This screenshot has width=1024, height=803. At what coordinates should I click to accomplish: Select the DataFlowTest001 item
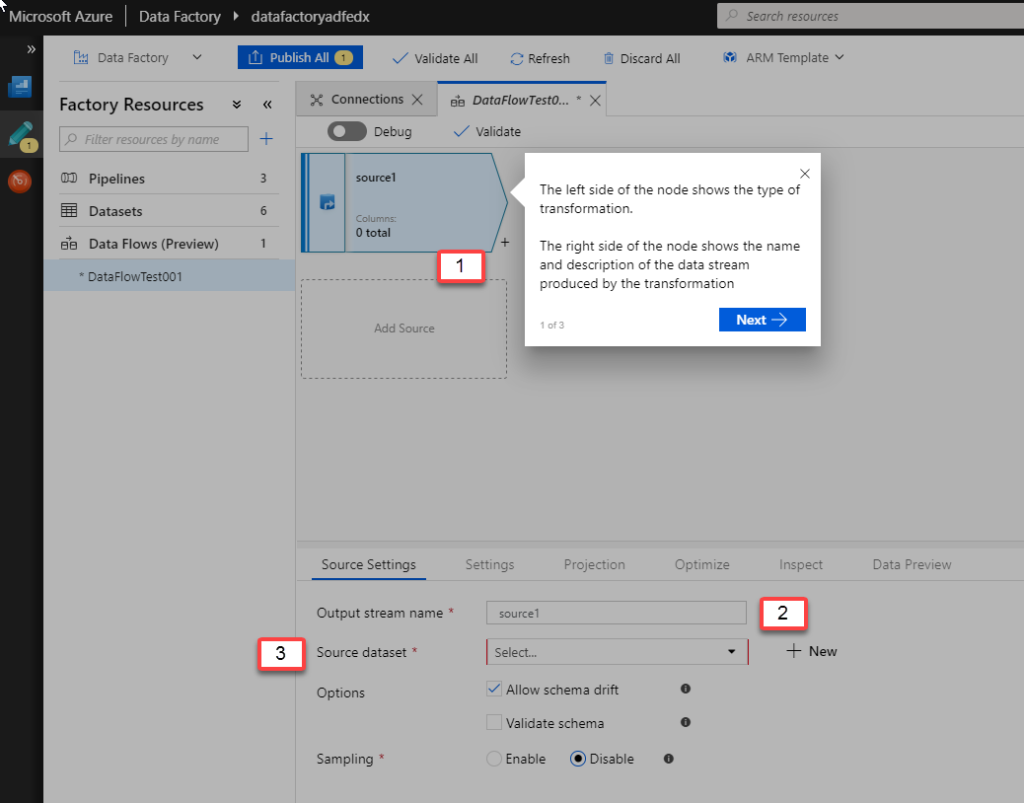[169, 276]
